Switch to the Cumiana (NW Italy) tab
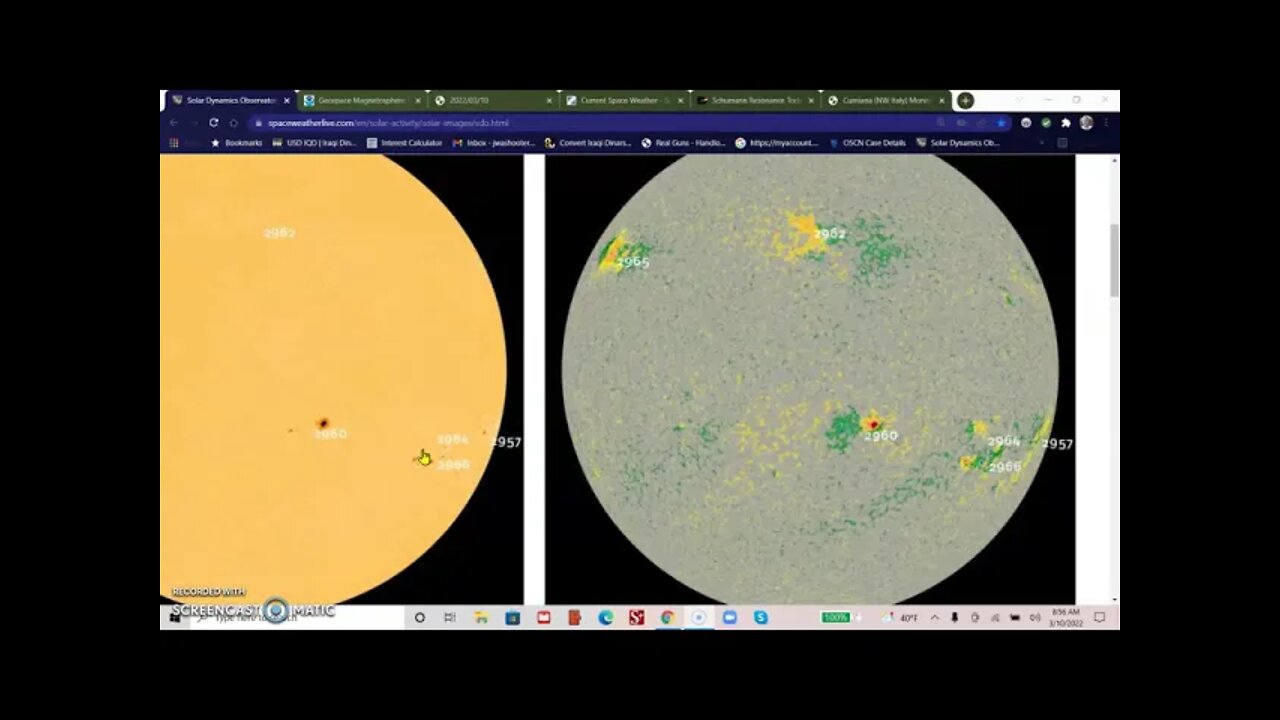Image resolution: width=1280 pixels, height=720 pixels. click(886, 101)
